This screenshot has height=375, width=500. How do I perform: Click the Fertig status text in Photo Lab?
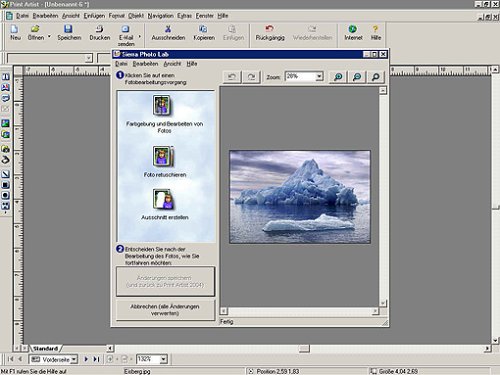coord(226,322)
